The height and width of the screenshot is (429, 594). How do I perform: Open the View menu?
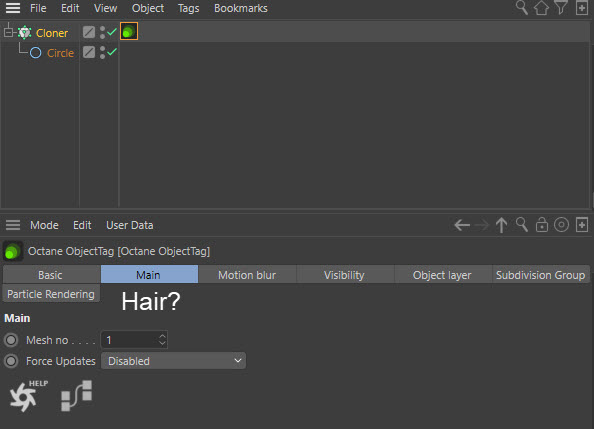(105, 8)
